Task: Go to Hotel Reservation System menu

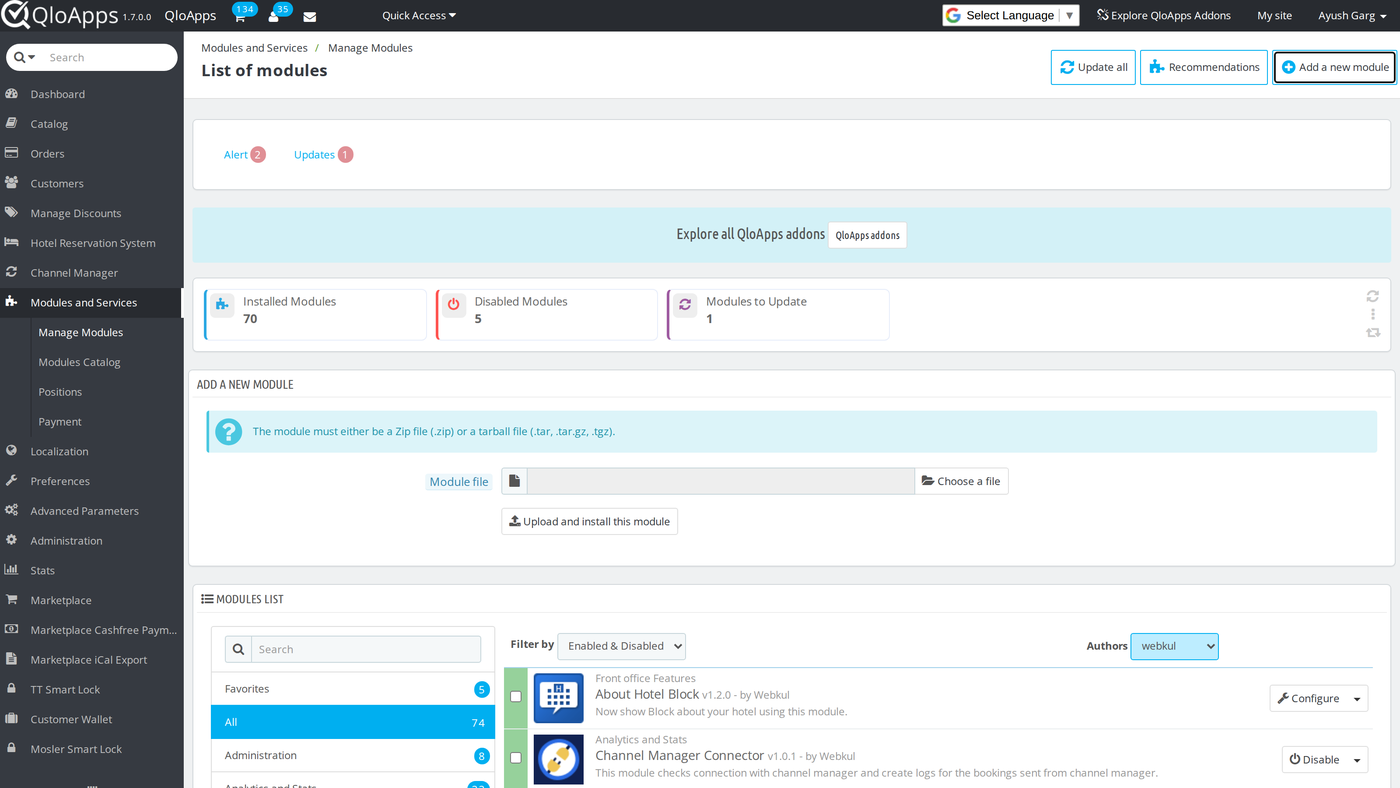Action: [91, 243]
